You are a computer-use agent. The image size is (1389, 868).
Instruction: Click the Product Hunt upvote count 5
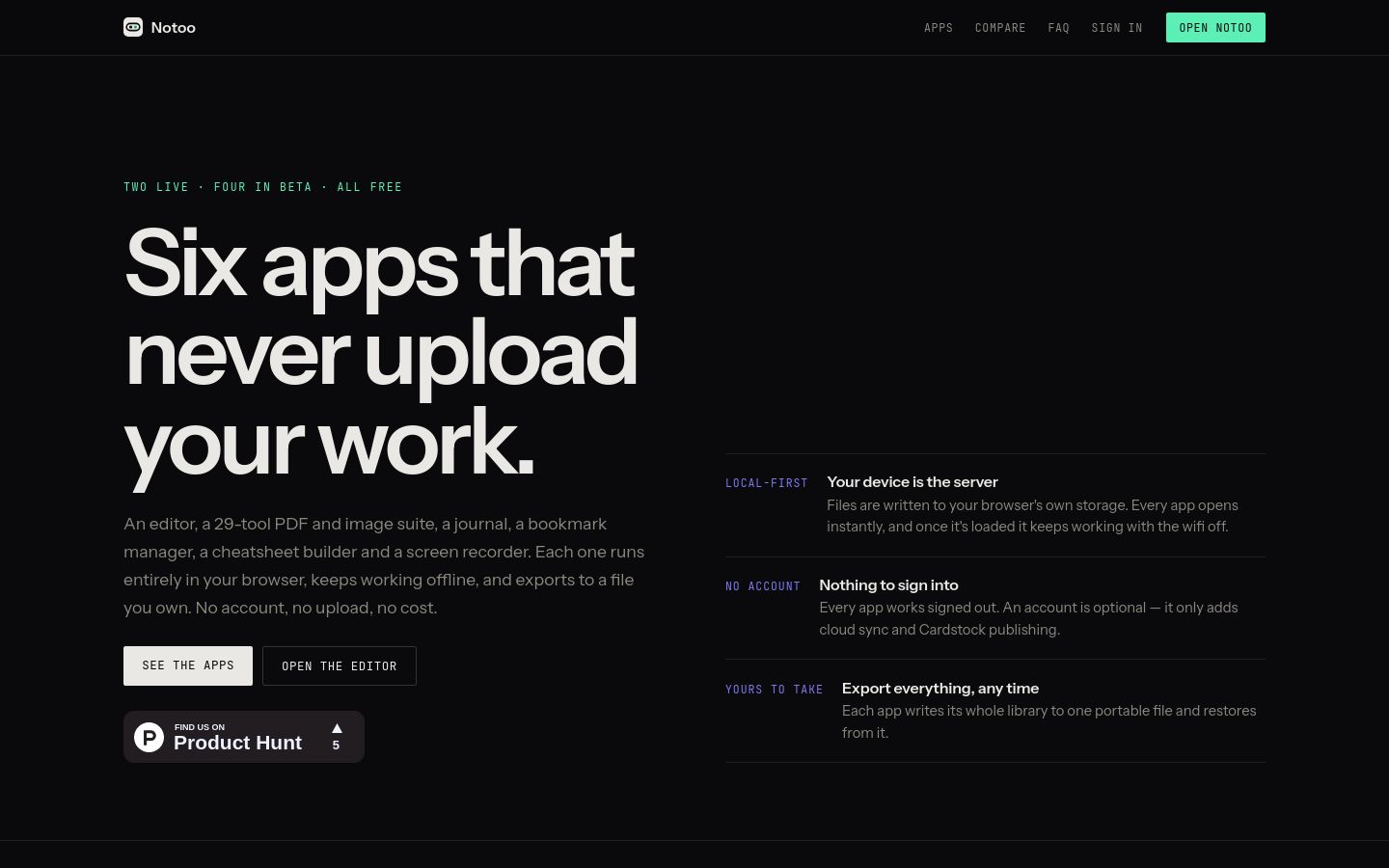336,746
